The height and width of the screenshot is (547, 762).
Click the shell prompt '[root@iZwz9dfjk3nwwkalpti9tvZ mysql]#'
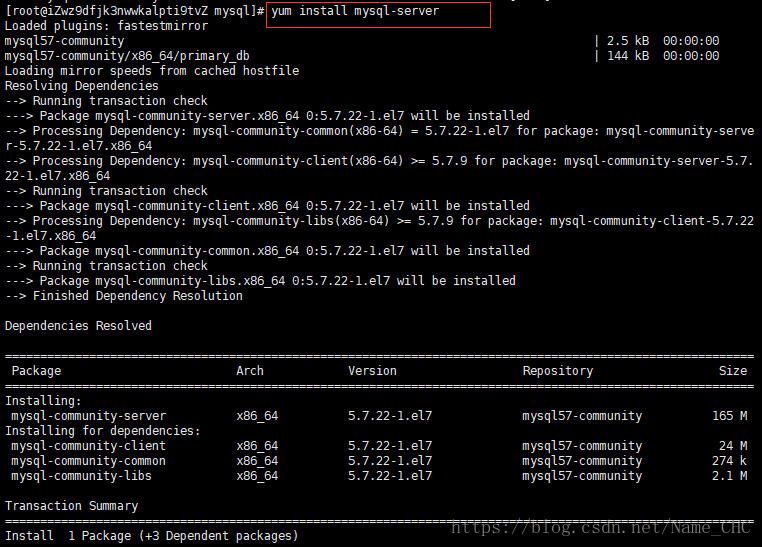click(135, 11)
